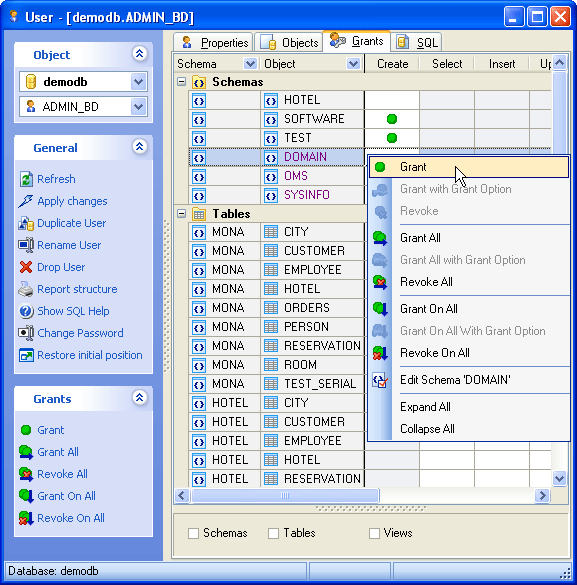This screenshot has width=577, height=585.
Task: Enable the Tables checkbox
Action: point(273,533)
